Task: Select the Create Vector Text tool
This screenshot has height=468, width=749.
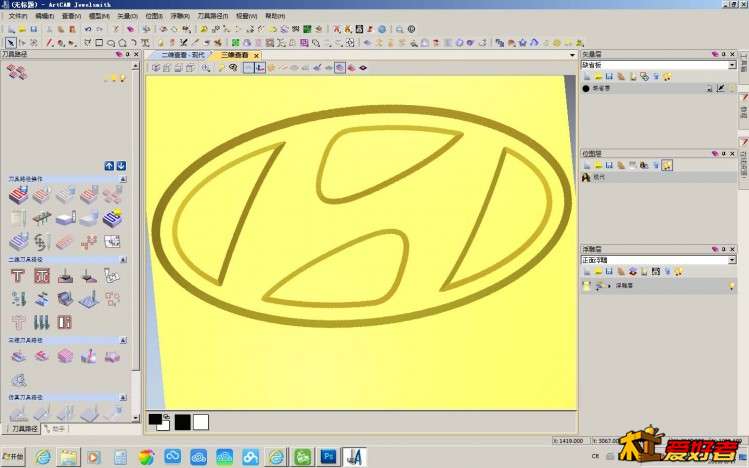Action: (145, 43)
